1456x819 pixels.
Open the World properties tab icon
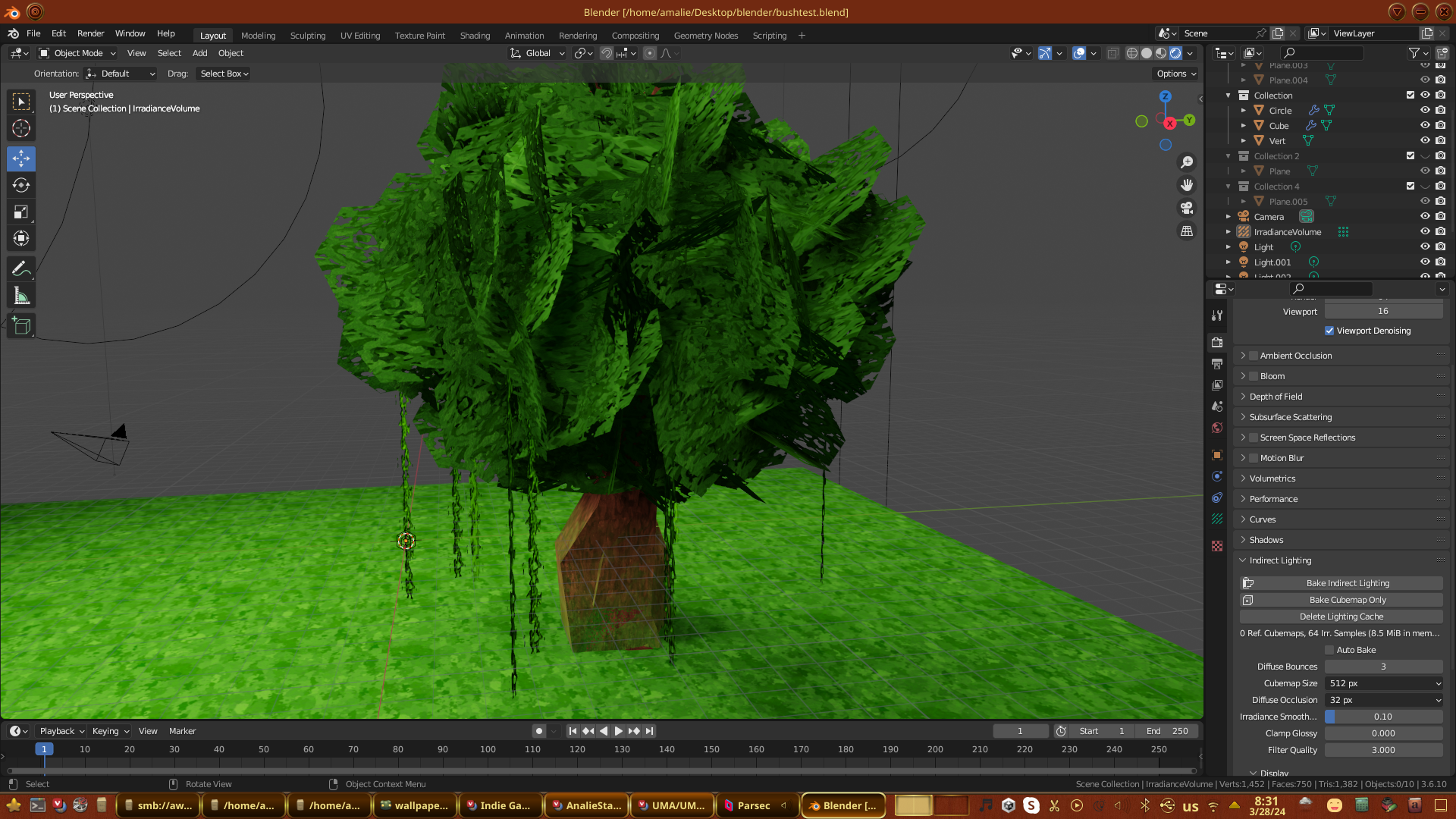point(1217,428)
